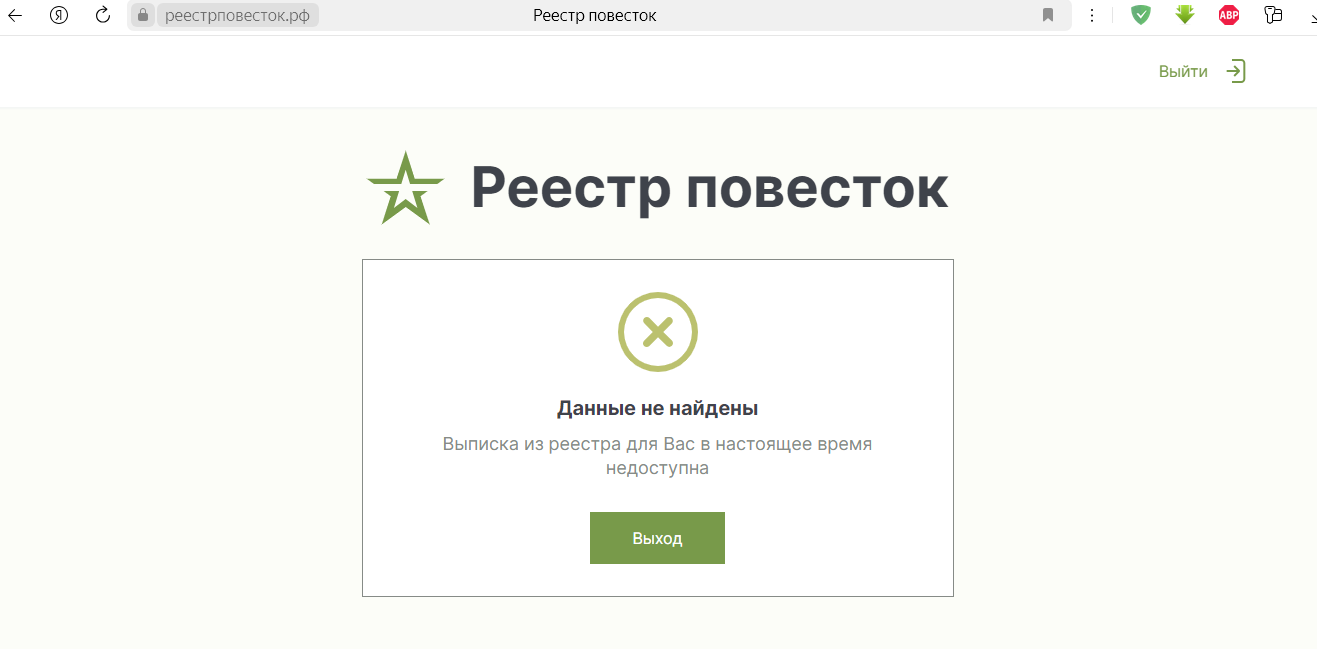
Task: Click the 'Реестр повесток' main heading
Action: tap(709, 187)
